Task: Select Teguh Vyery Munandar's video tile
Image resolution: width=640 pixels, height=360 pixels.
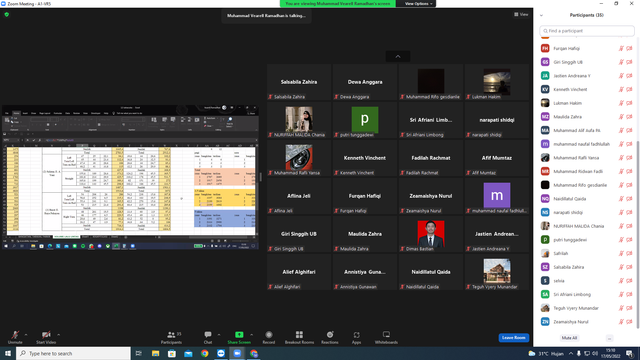Action: pyautogui.click(x=497, y=272)
